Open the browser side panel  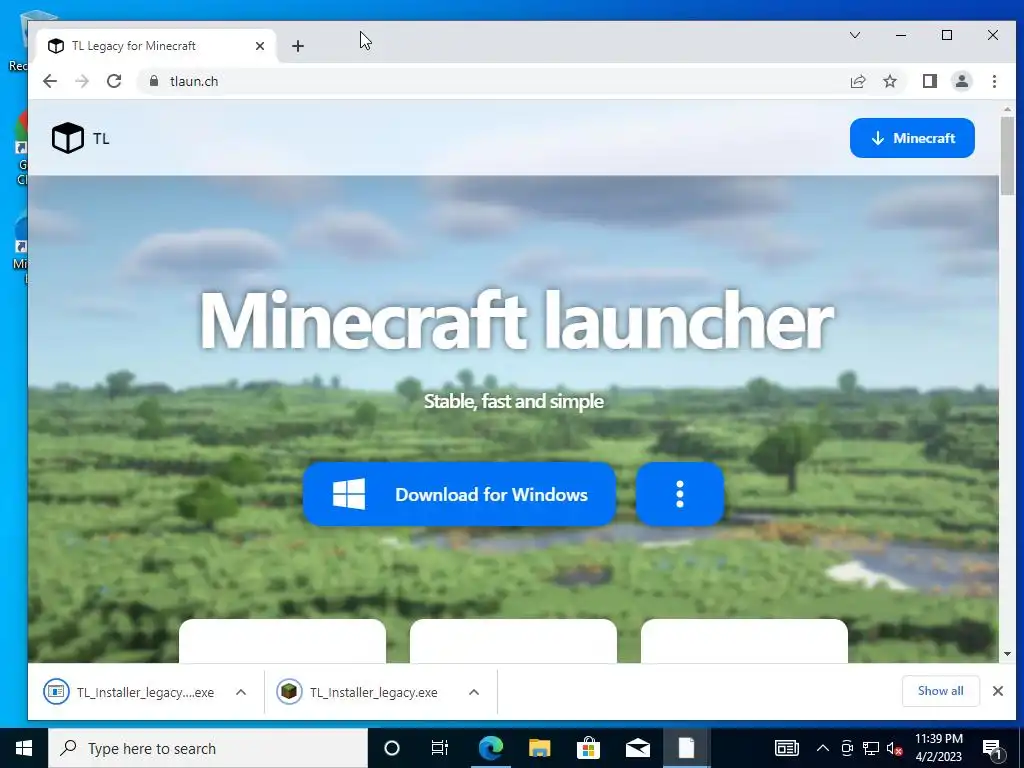point(929,81)
